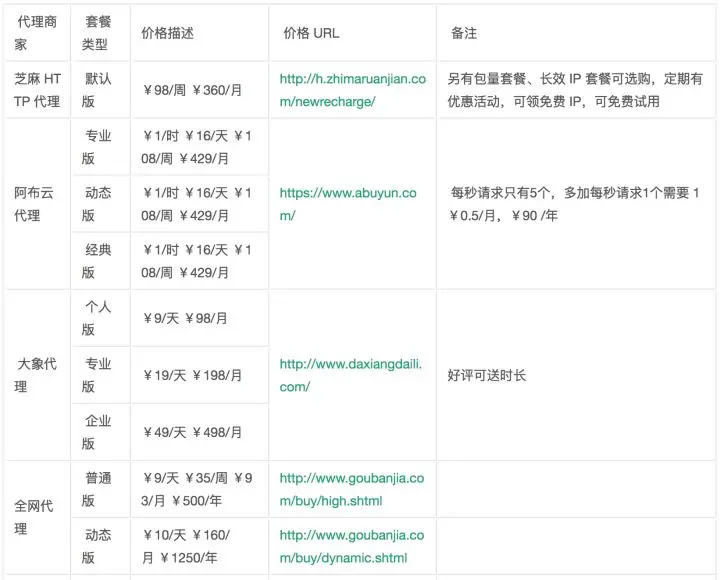This screenshot has width=720, height=580.
Task: Click the 价格描述 column header
Action: click(x=200, y=33)
